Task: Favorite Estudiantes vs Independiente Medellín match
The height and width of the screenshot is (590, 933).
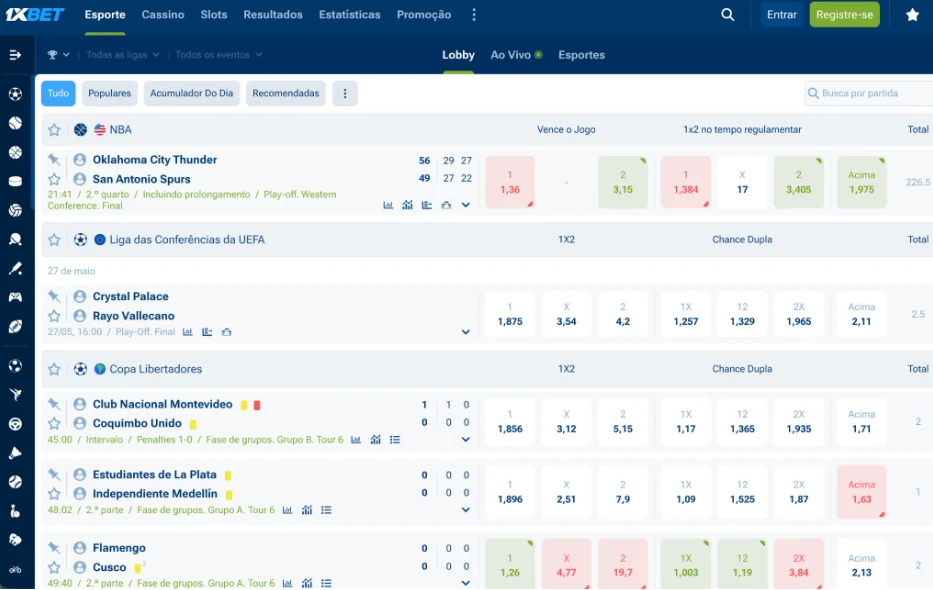Action: (x=54, y=494)
